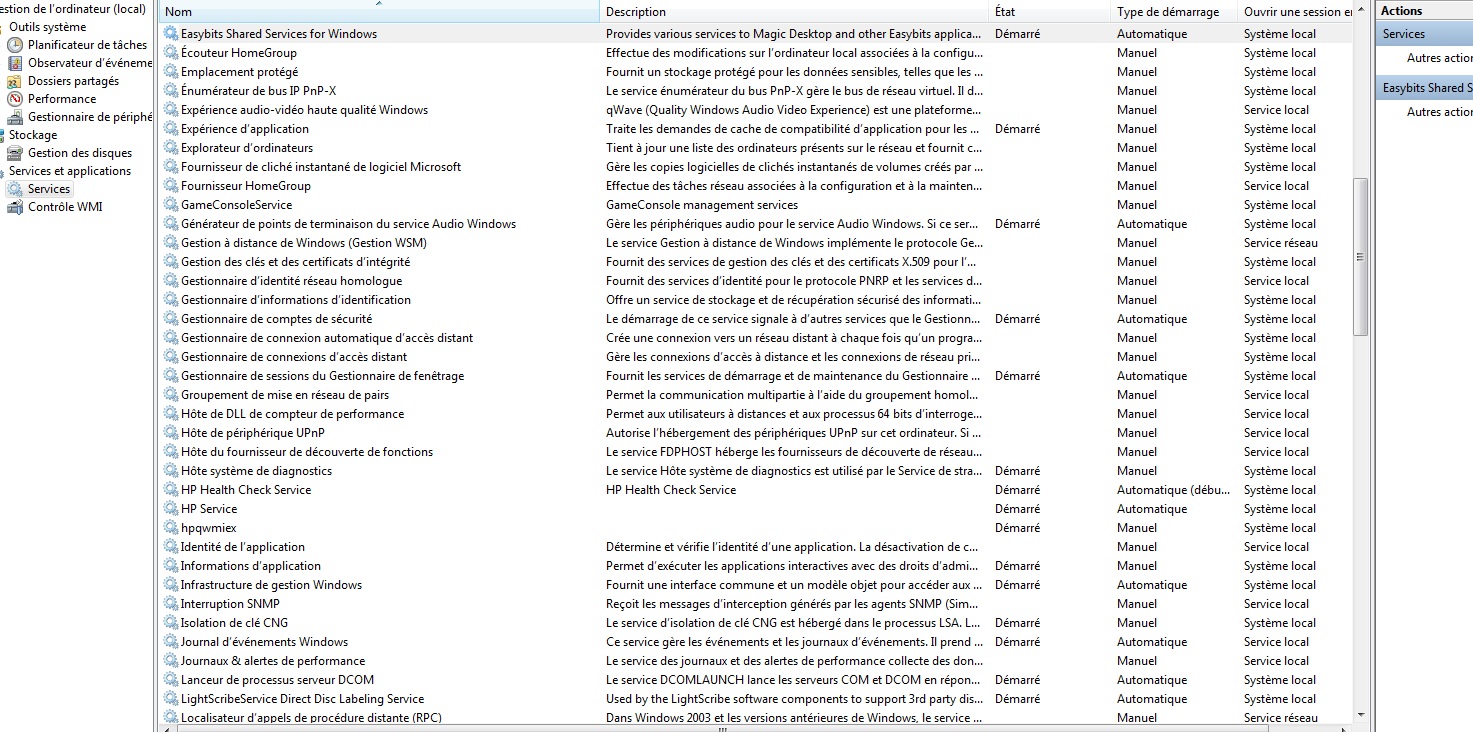This screenshot has width=1473, height=732.
Task: Select Infrastructure de gestion Windows service
Action: point(271,585)
